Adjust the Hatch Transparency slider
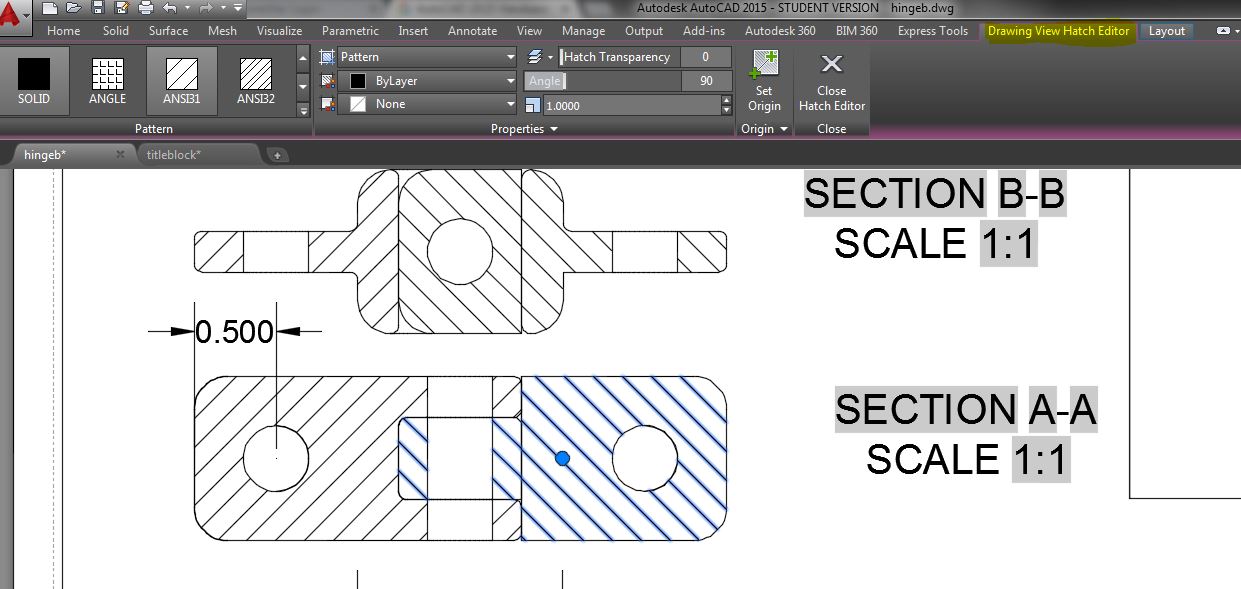Image resolution: width=1241 pixels, height=589 pixels. (x=620, y=57)
